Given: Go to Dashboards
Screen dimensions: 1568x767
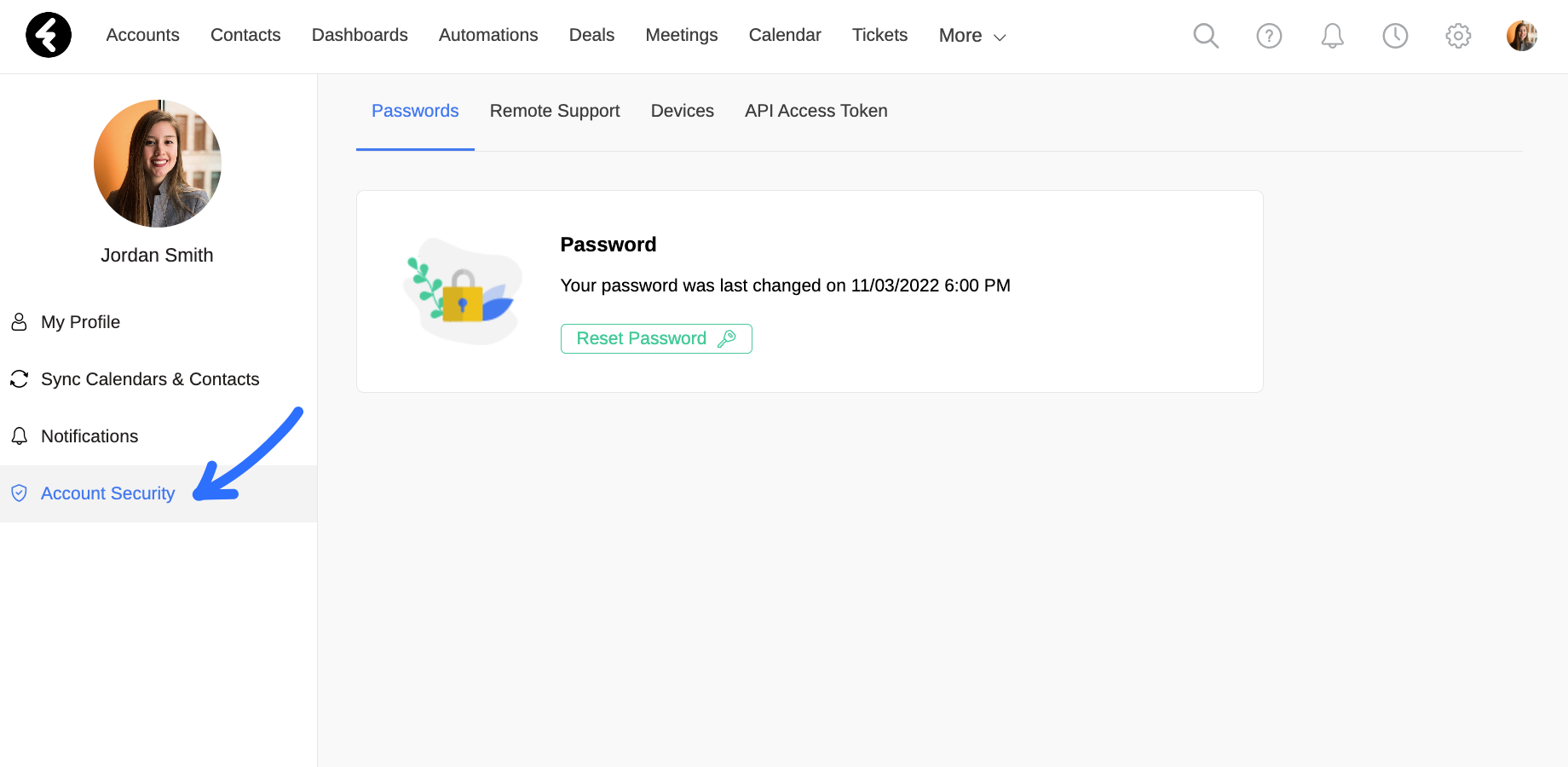Looking at the screenshot, I should (x=360, y=35).
